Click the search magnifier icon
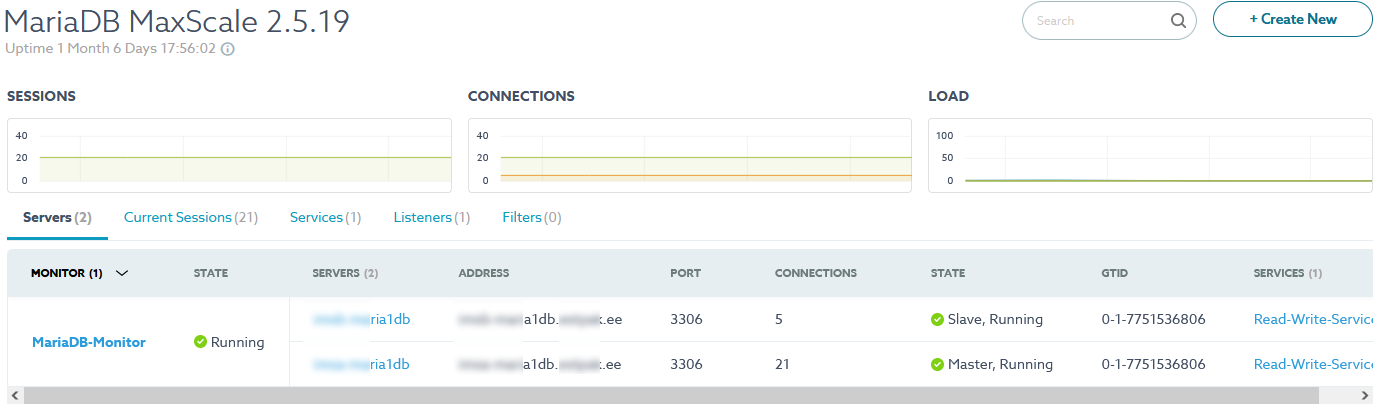Viewport: 1384px width, 414px height. click(x=1178, y=20)
